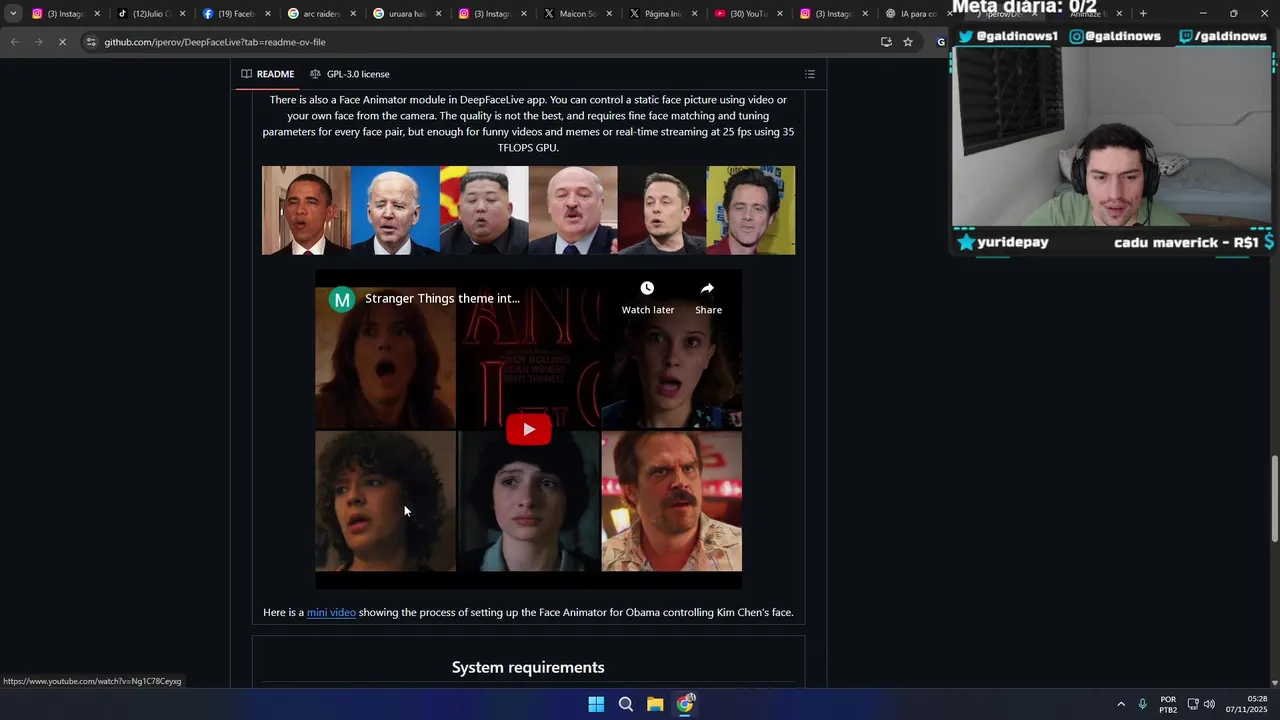
Task: Close the 'uruara' tab
Action: (x=438, y=14)
